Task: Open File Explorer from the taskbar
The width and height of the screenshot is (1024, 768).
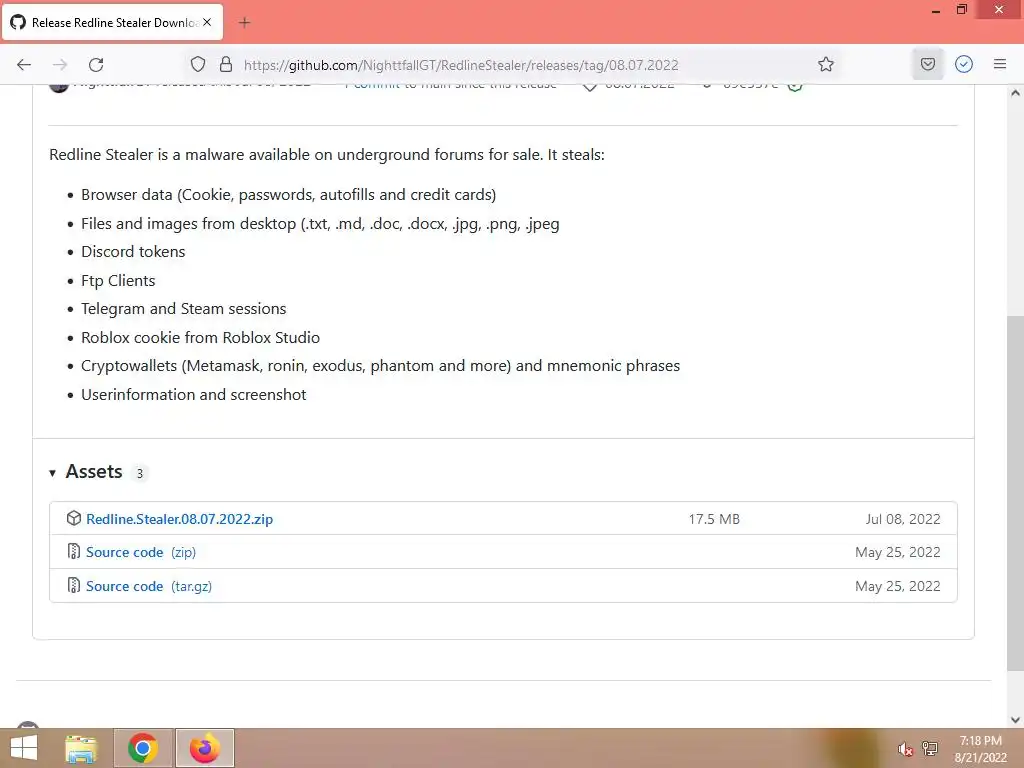Action: 82,748
